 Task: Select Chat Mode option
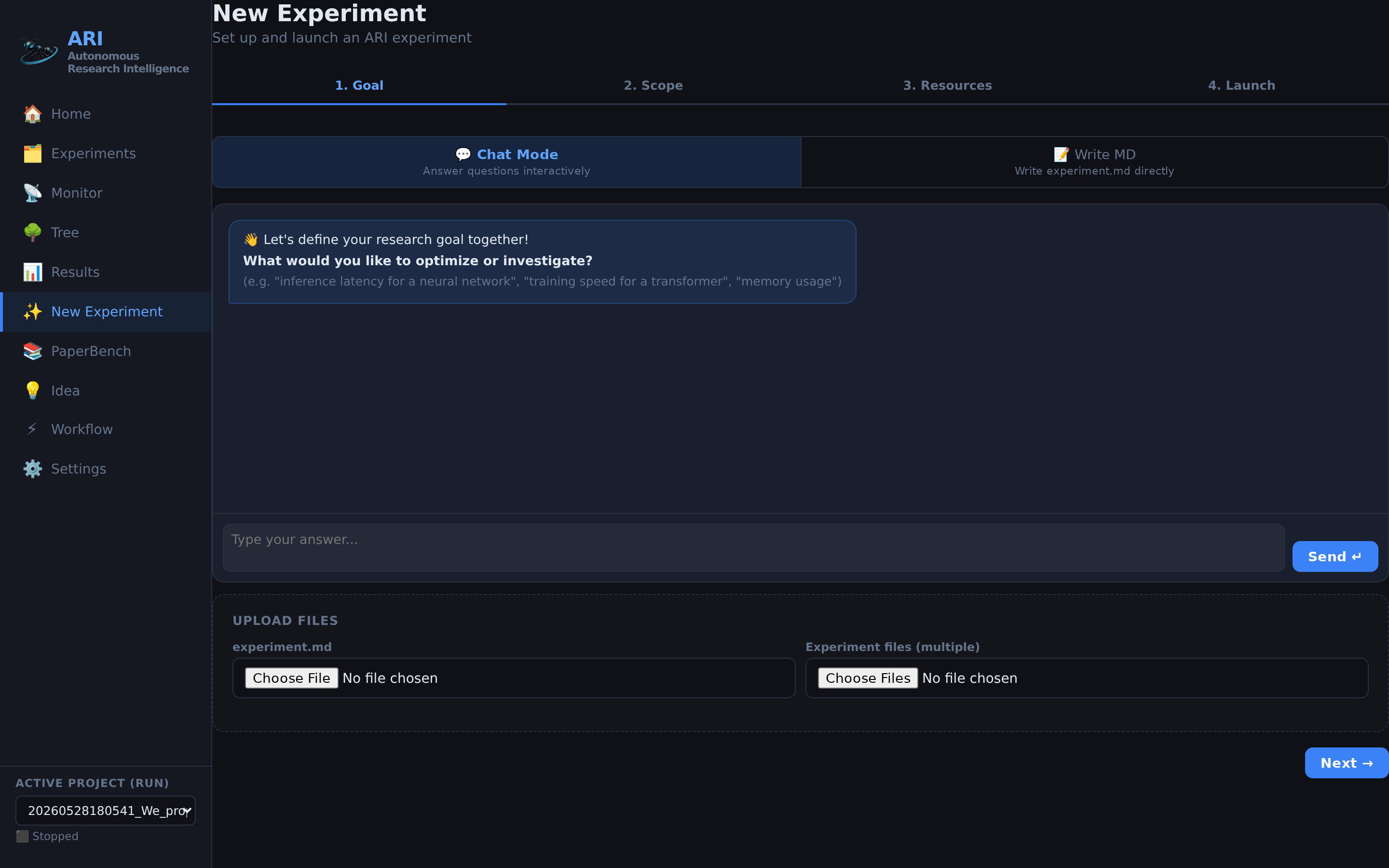[x=507, y=162]
